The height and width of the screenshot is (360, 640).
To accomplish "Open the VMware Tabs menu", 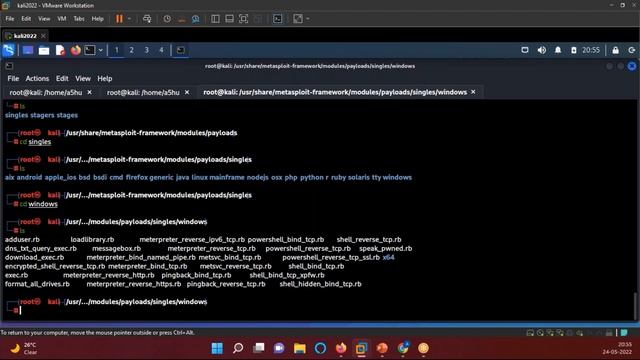I will (x=79, y=19).
